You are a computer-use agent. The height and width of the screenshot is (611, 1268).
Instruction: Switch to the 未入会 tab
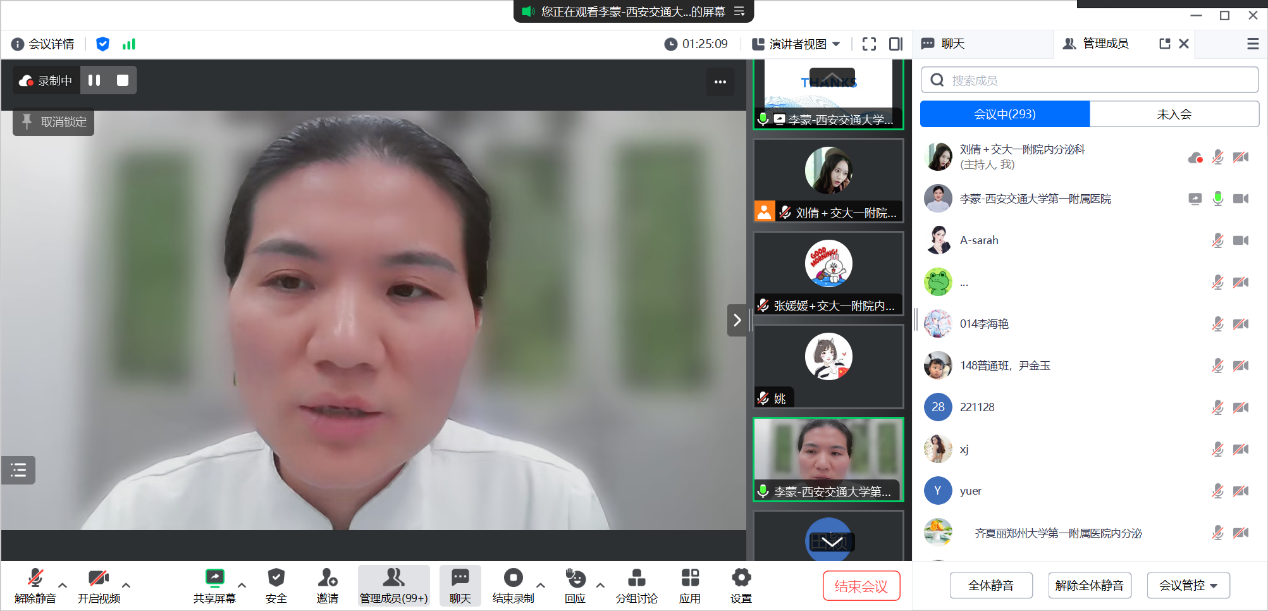(1174, 114)
